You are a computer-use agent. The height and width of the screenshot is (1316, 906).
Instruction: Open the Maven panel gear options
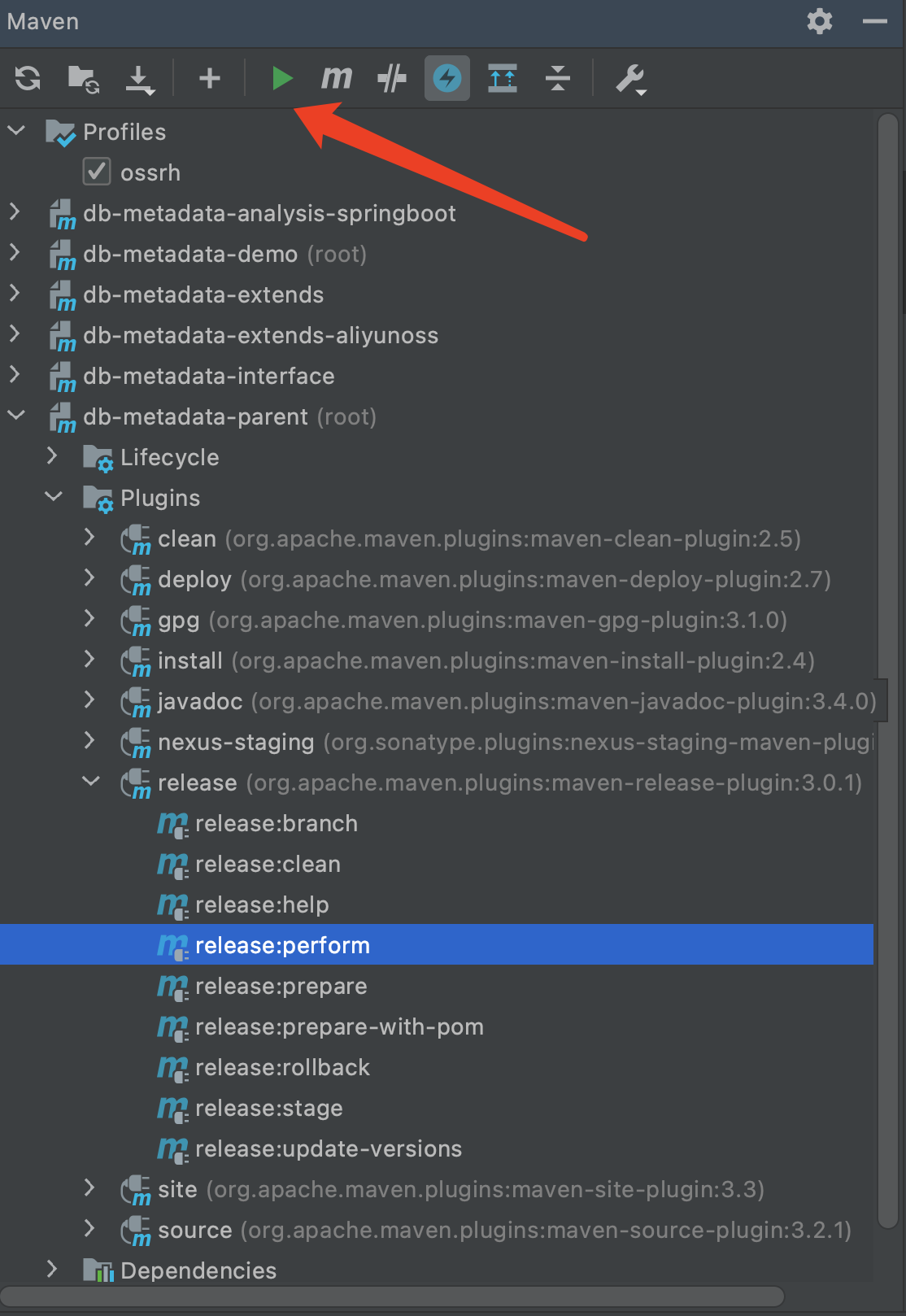pyautogui.click(x=820, y=21)
